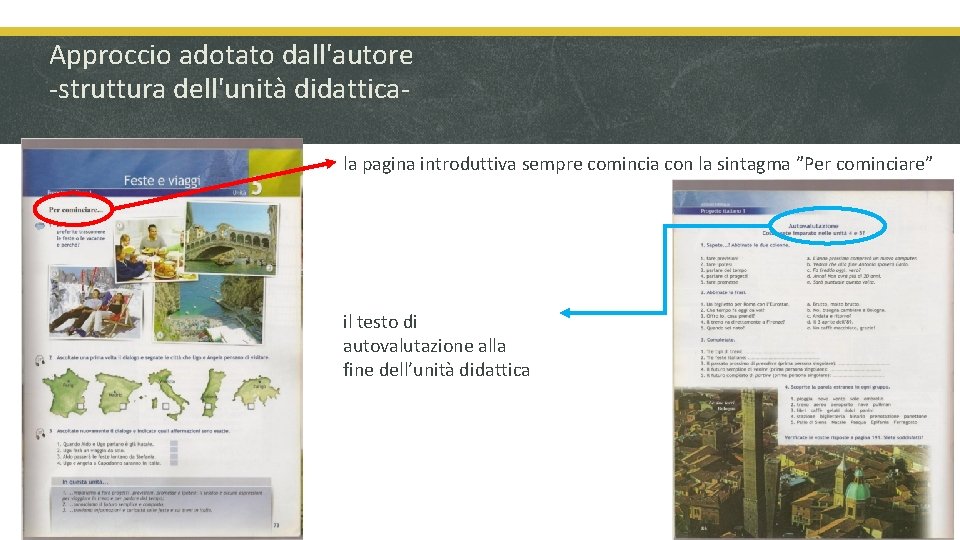
Task: Click the "Per cominciare..." heading on left page
Action: [76, 209]
